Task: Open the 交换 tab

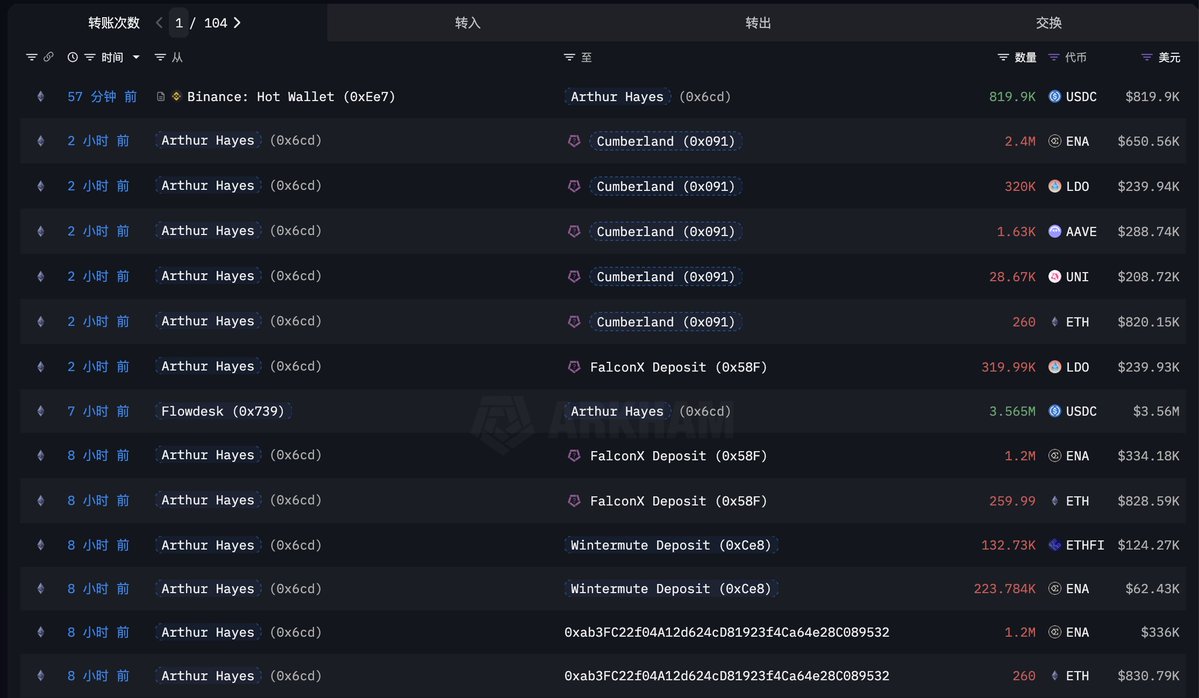Action: coord(1049,22)
